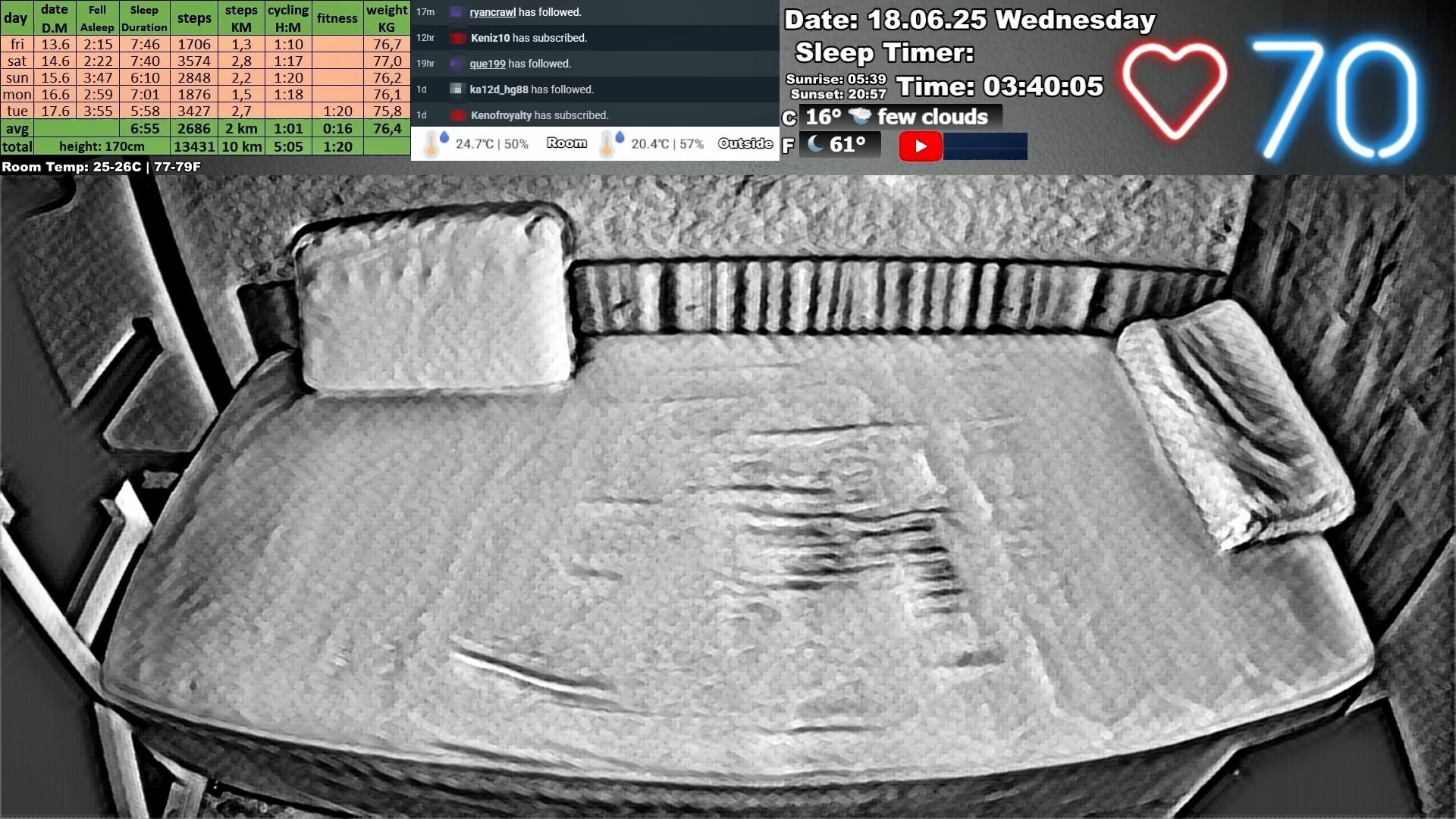Click the 'Sleep Timer:' label
Viewport: 1456px width, 819px height.
click(x=884, y=52)
